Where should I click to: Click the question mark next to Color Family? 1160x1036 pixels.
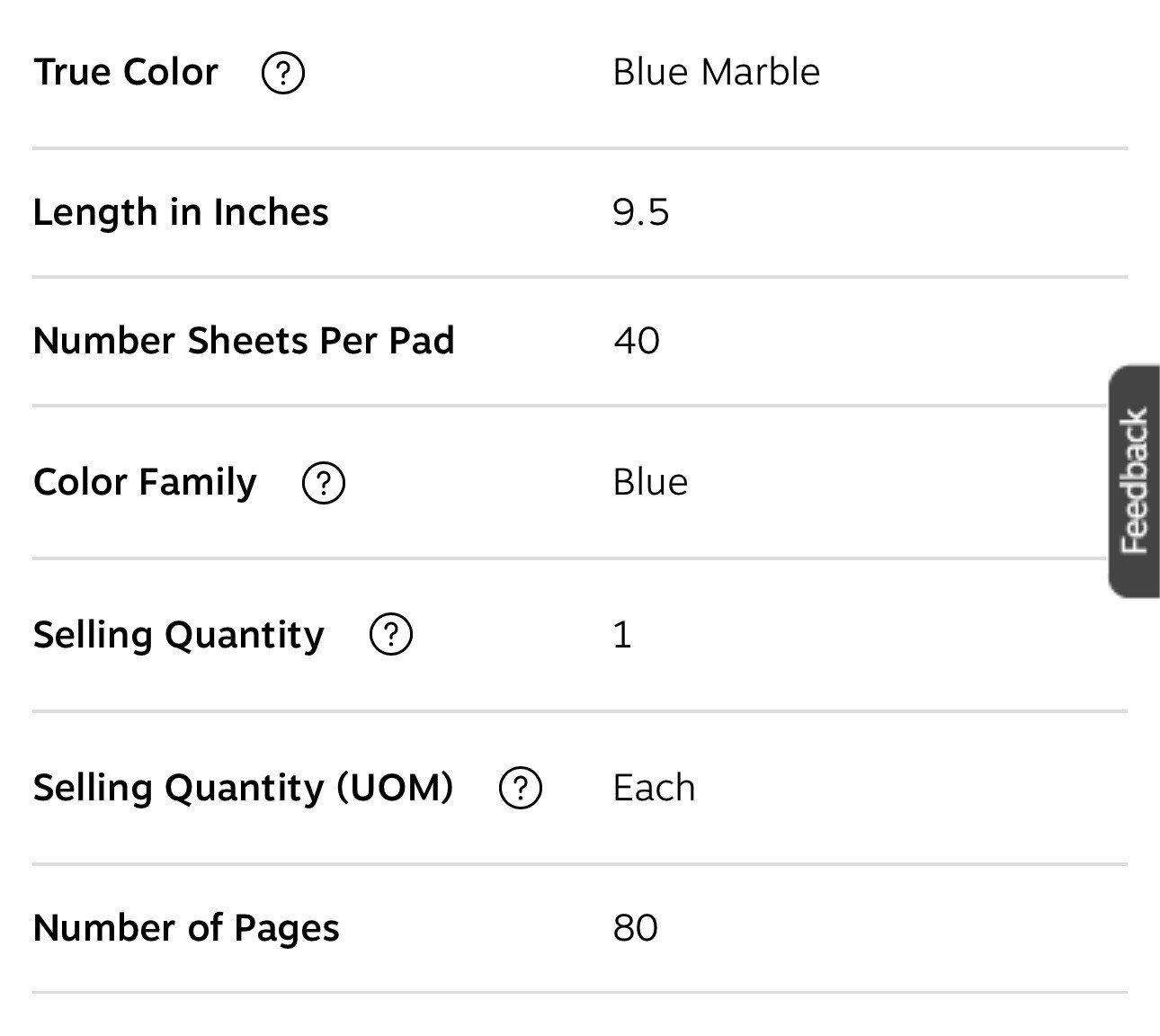click(x=324, y=483)
